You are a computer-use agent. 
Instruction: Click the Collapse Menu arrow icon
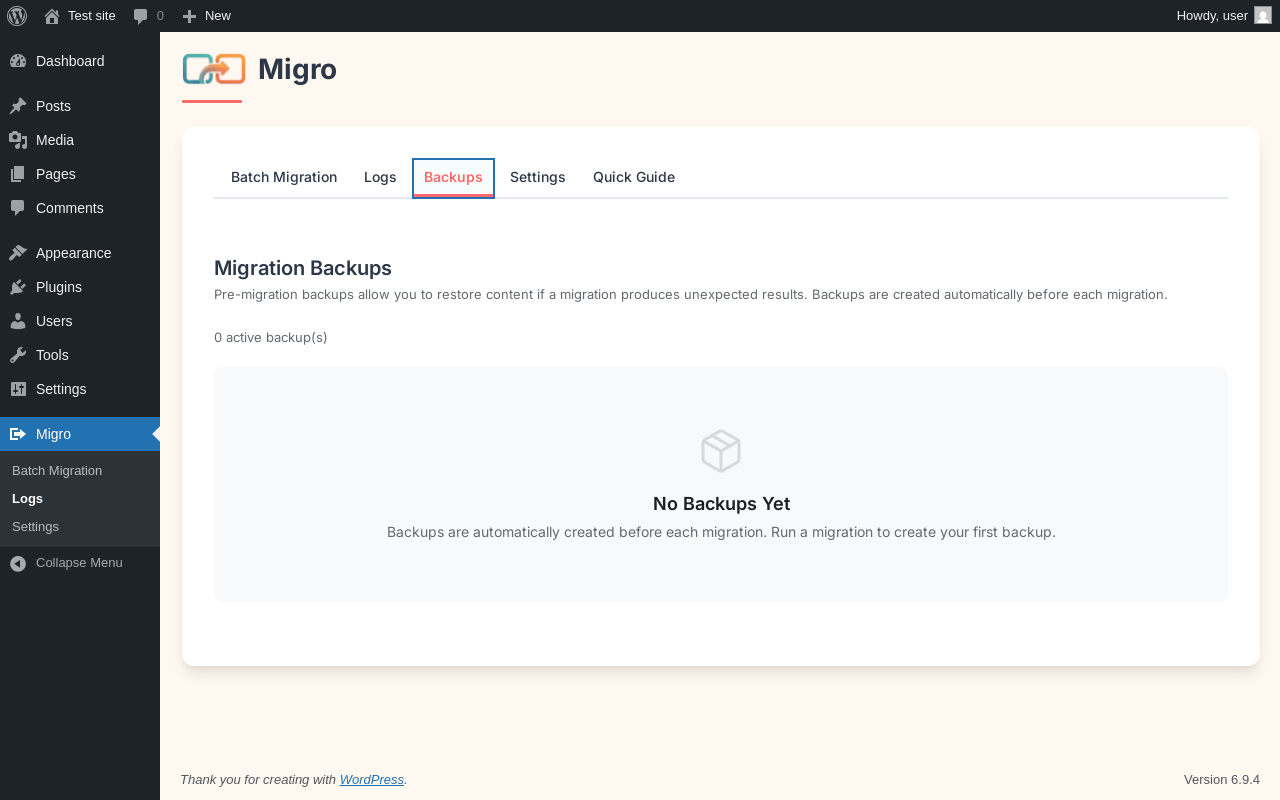point(18,563)
